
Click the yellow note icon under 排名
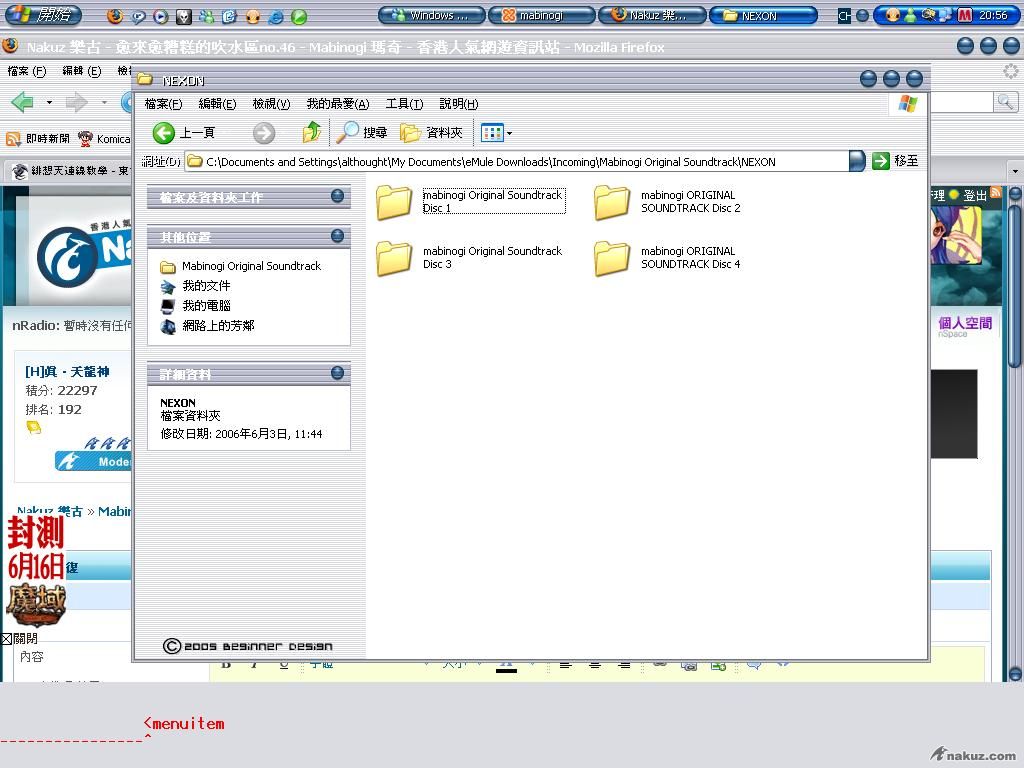(33, 428)
